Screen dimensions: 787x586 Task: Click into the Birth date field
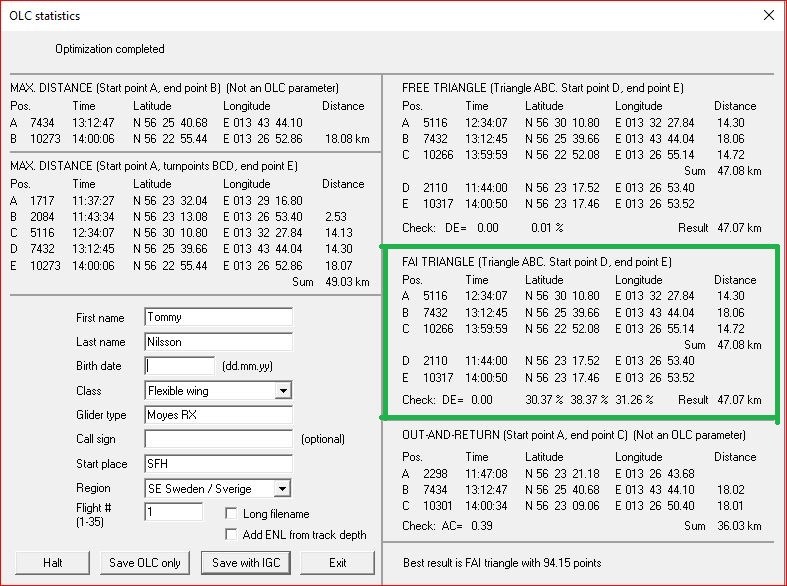[179, 366]
